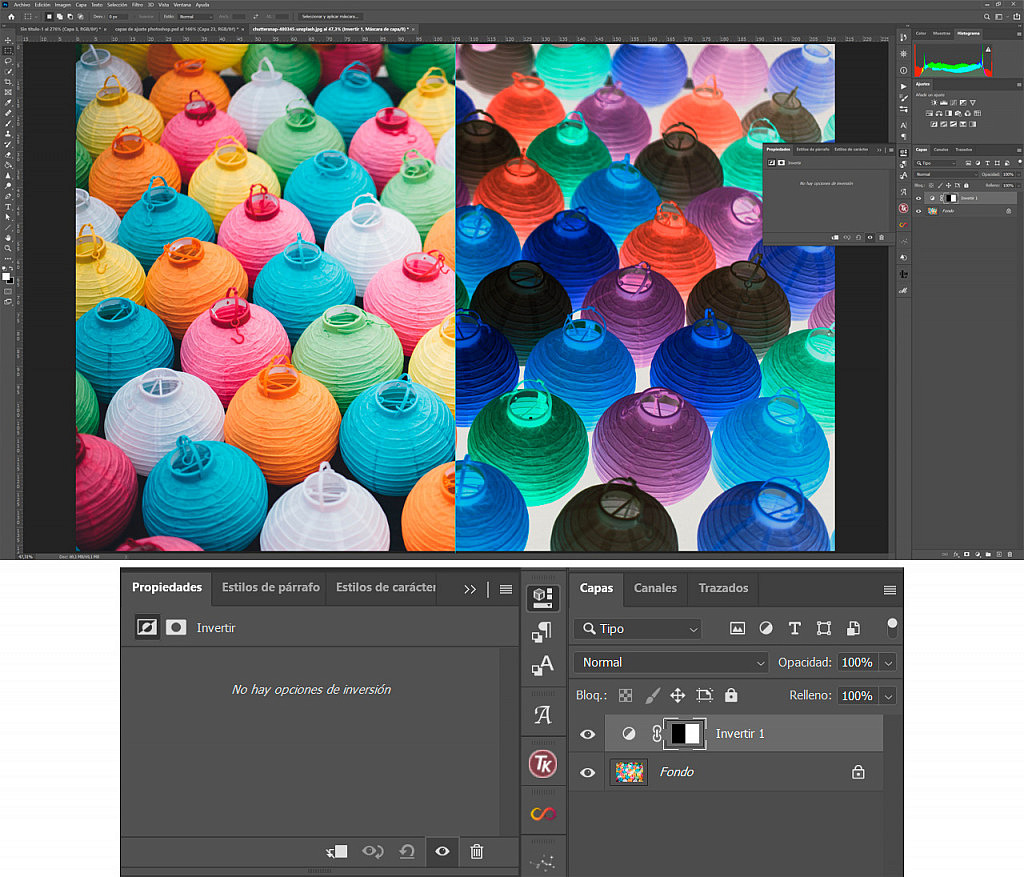The image size is (1024, 877).
Task: Click the Fondo layer thumbnail
Action: 628,771
